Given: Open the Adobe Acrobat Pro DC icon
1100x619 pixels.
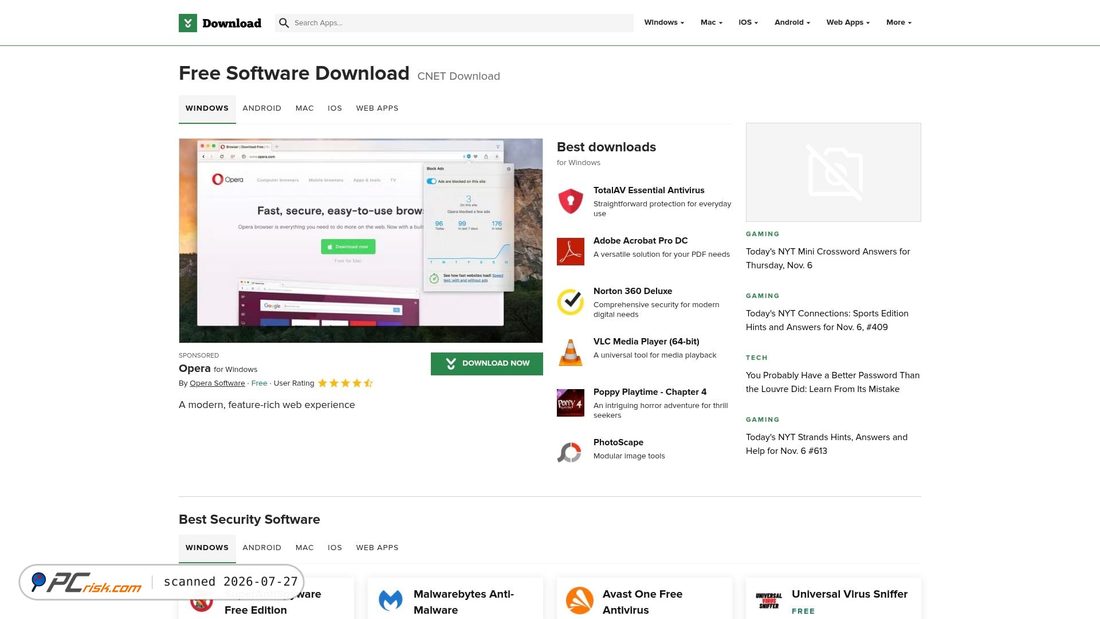Looking at the screenshot, I should point(570,251).
